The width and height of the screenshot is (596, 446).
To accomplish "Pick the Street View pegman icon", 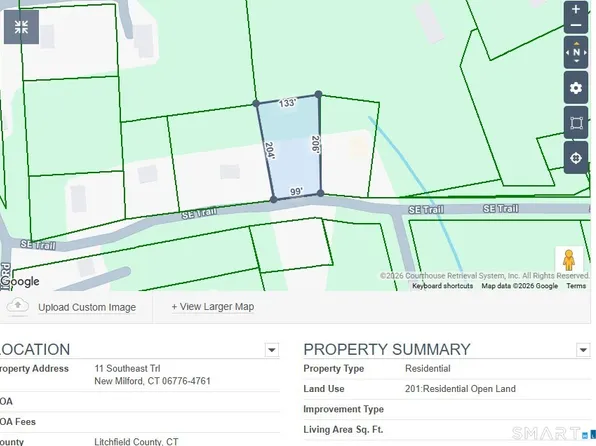I will click(x=569, y=260).
